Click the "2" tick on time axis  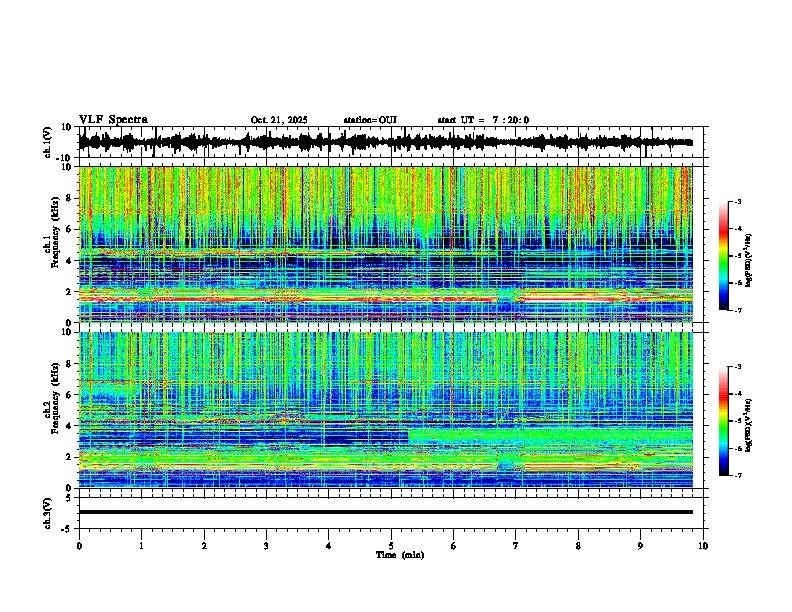pos(204,546)
